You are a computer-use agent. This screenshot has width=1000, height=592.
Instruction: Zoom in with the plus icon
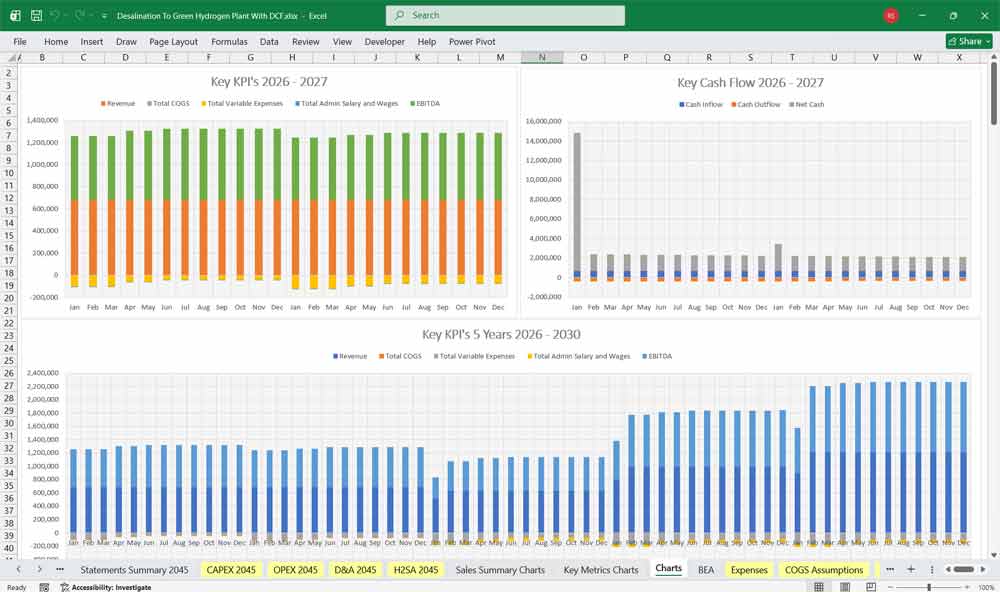pyautogui.click(x=966, y=587)
